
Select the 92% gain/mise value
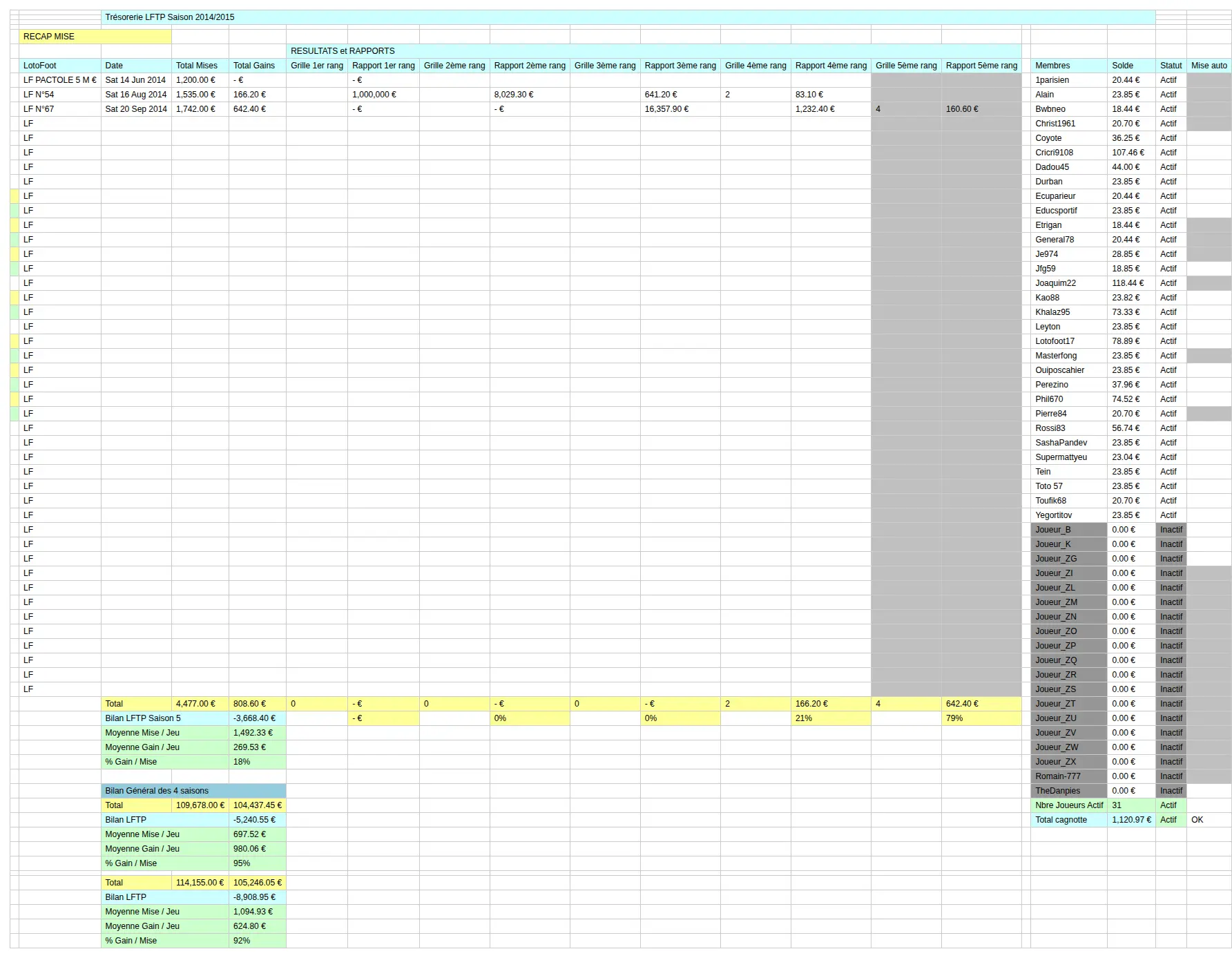tap(258, 941)
